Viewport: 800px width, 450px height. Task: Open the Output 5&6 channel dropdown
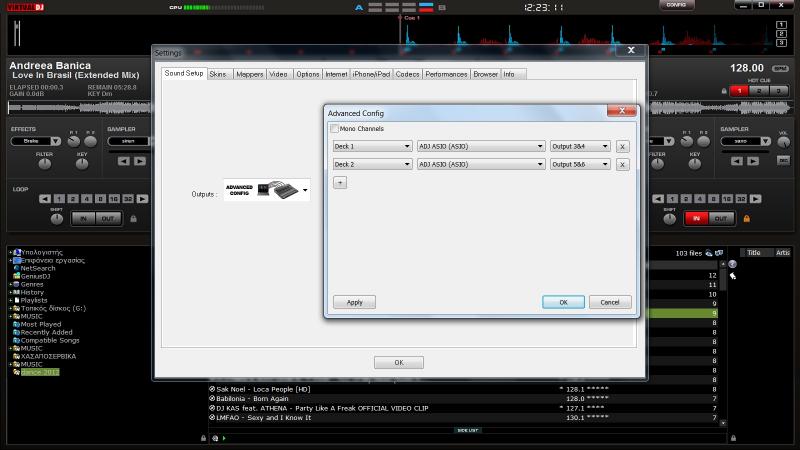click(580, 164)
